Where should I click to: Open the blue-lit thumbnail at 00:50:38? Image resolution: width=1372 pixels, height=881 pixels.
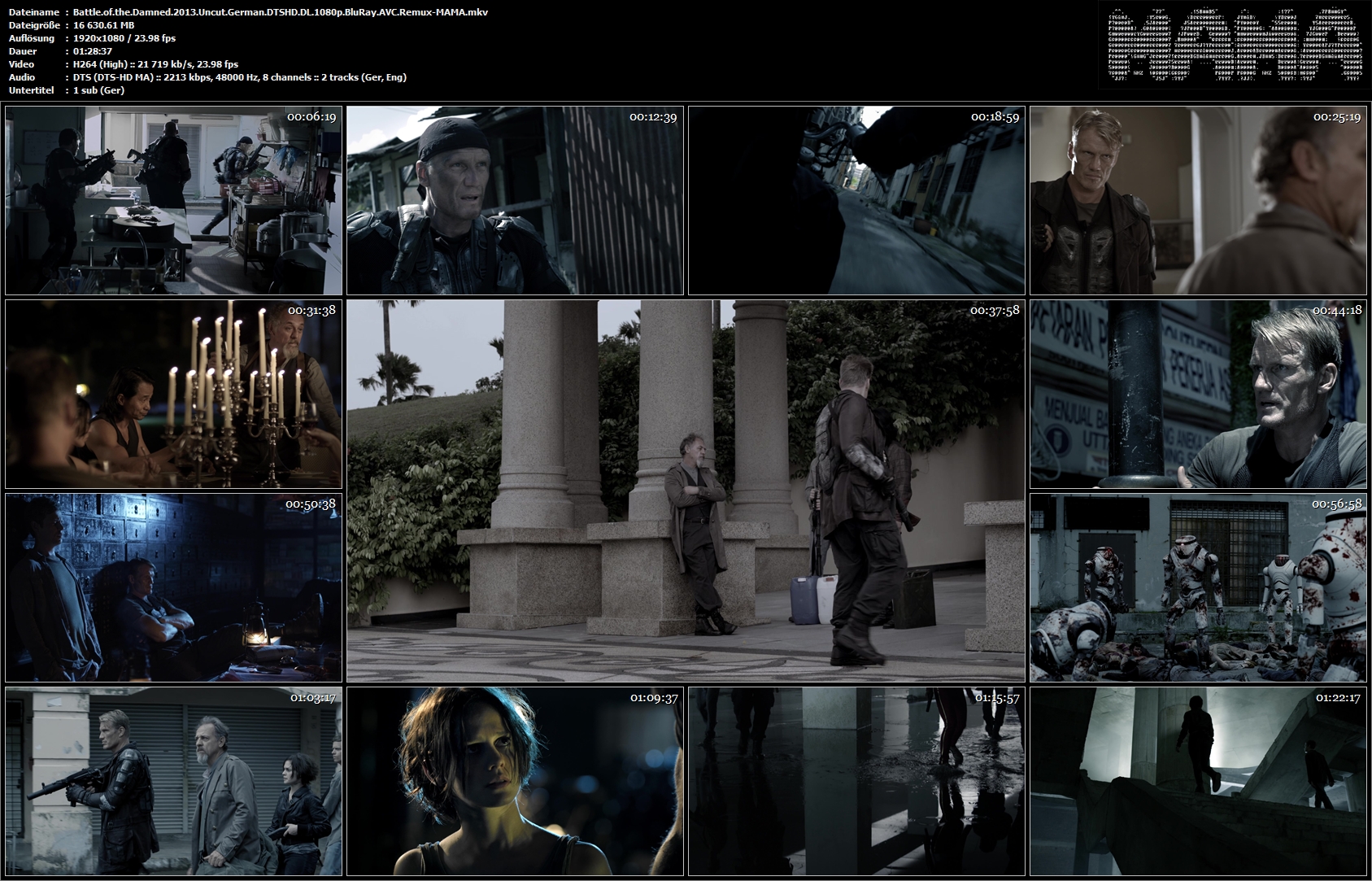tap(174, 587)
